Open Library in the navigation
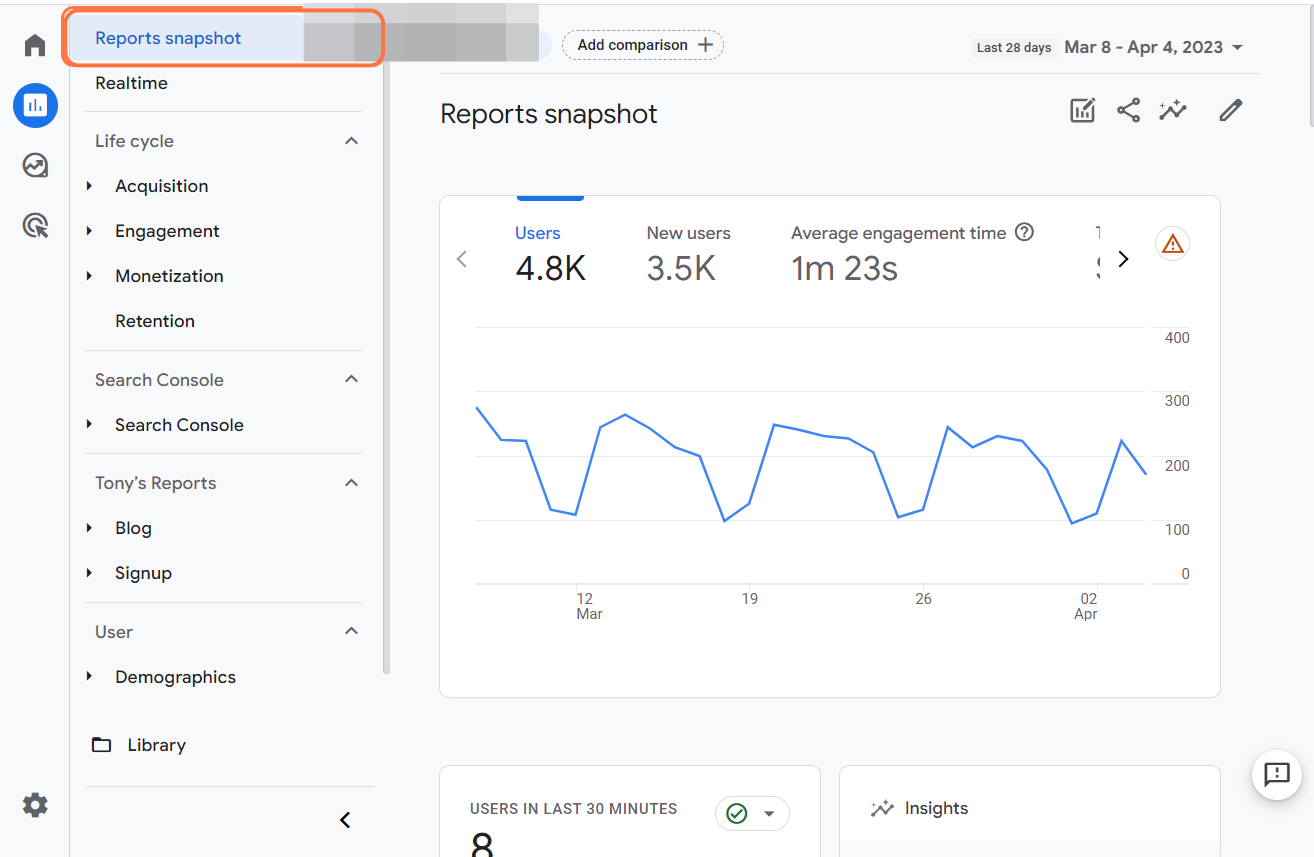The width and height of the screenshot is (1314, 857). pyautogui.click(x=156, y=745)
